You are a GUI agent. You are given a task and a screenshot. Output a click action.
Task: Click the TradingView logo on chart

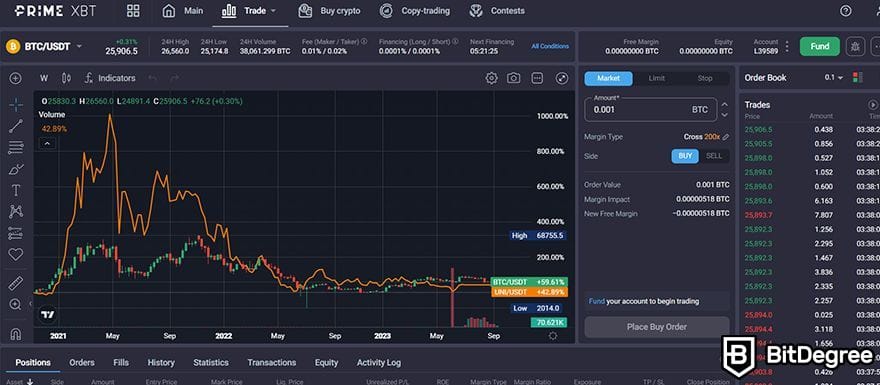click(x=48, y=315)
